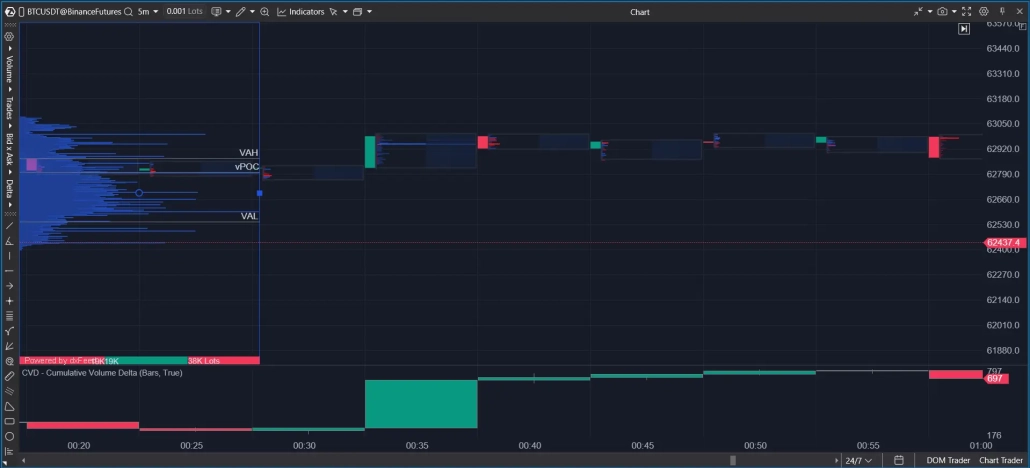Viewport: 1030px width, 468px height.
Task: Select the trend line drawing tool
Action: pyautogui.click(x=9, y=225)
